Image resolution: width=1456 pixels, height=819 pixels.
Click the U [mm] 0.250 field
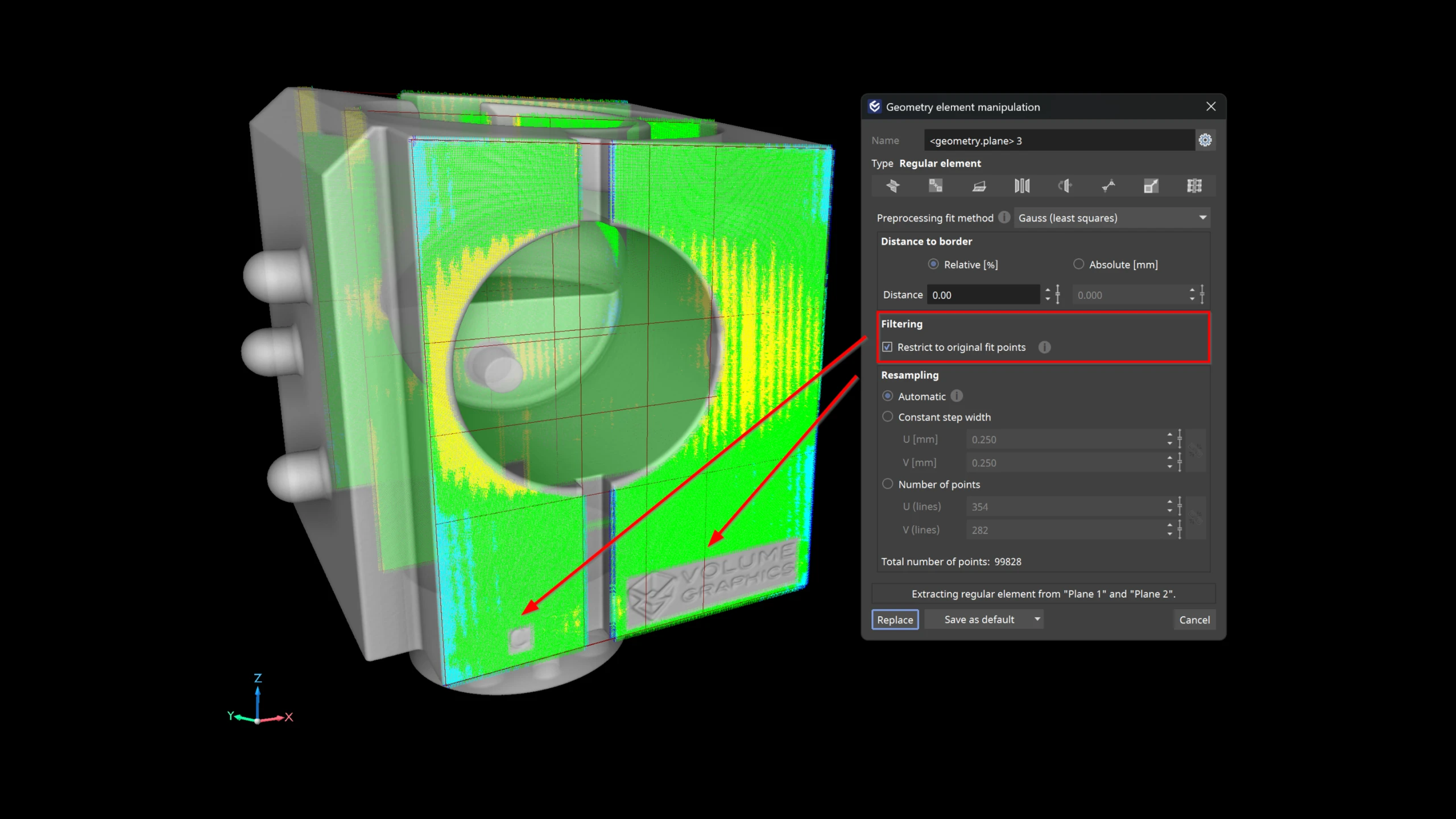tap(1065, 439)
